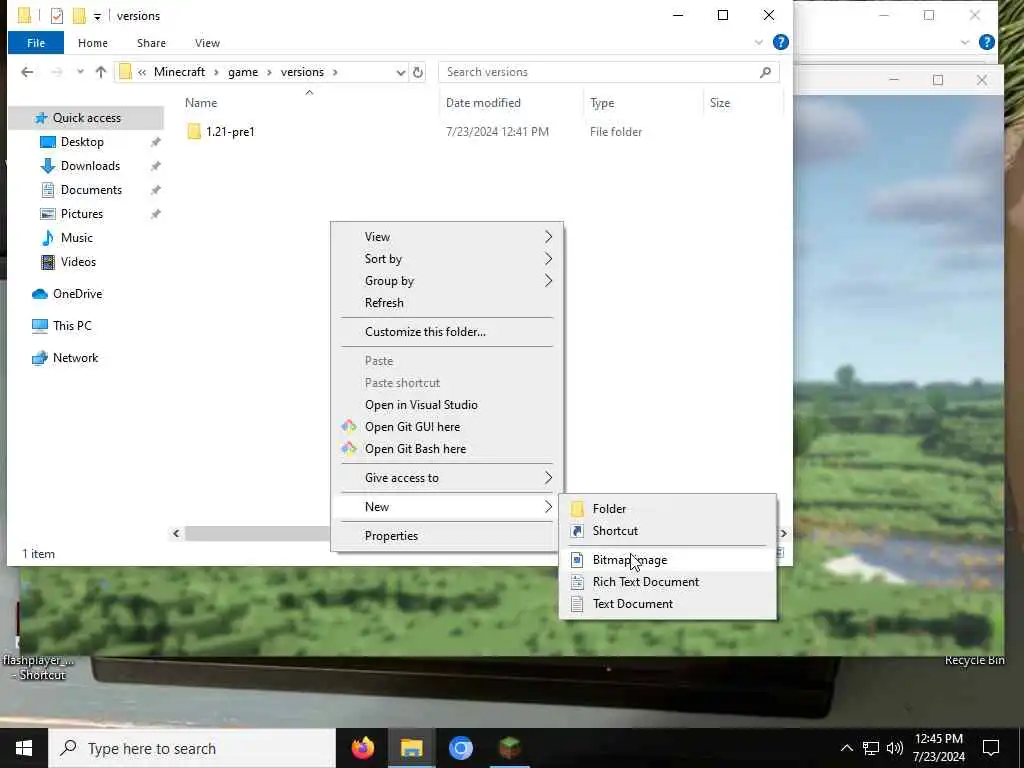The image size is (1024, 768).
Task: Open Documents in navigation pane
Action: click(91, 190)
